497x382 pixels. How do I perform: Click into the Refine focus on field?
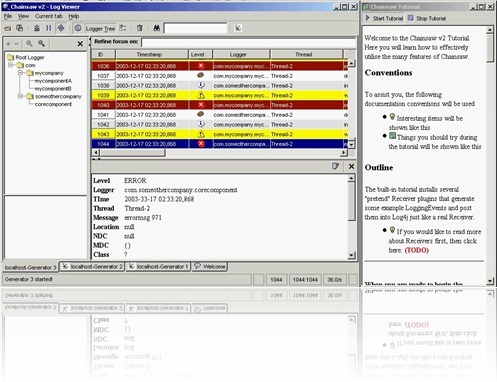(249, 42)
